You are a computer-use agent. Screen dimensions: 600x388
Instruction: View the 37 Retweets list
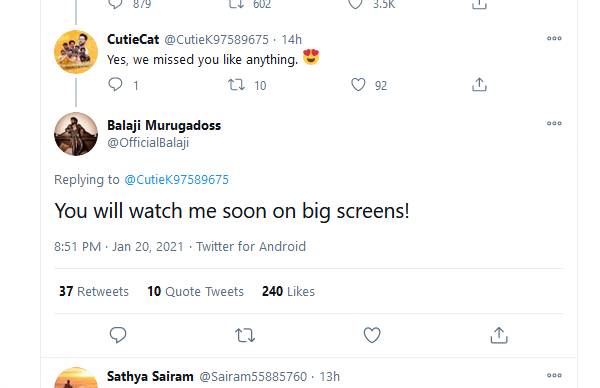point(94,292)
